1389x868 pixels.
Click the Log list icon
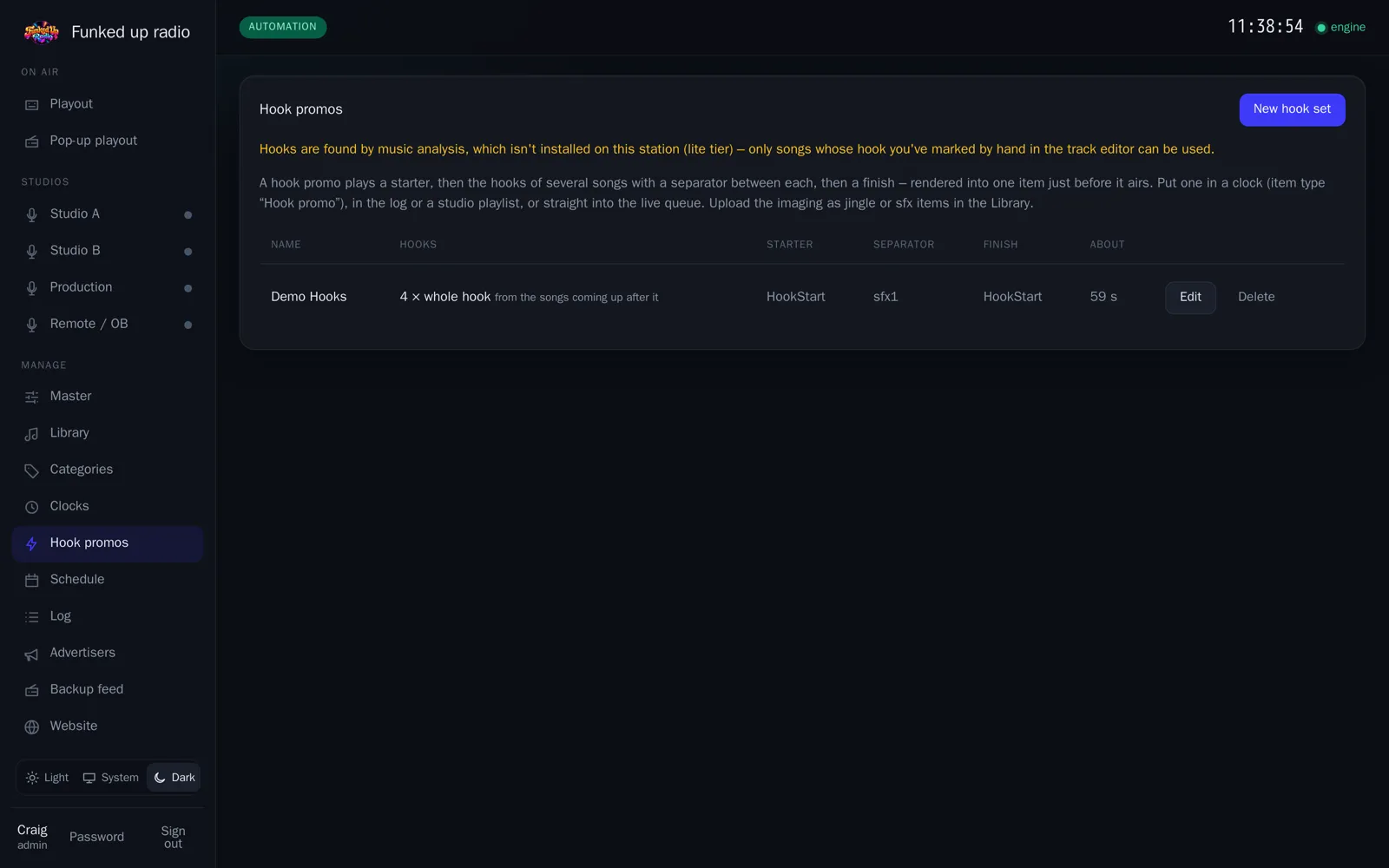(32, 616)
